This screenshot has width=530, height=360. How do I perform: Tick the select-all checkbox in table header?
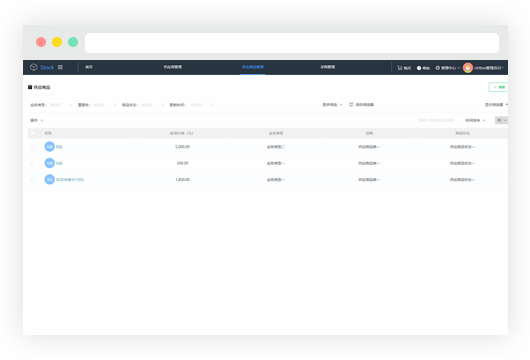pyautogui.click(x=32, y=133)
